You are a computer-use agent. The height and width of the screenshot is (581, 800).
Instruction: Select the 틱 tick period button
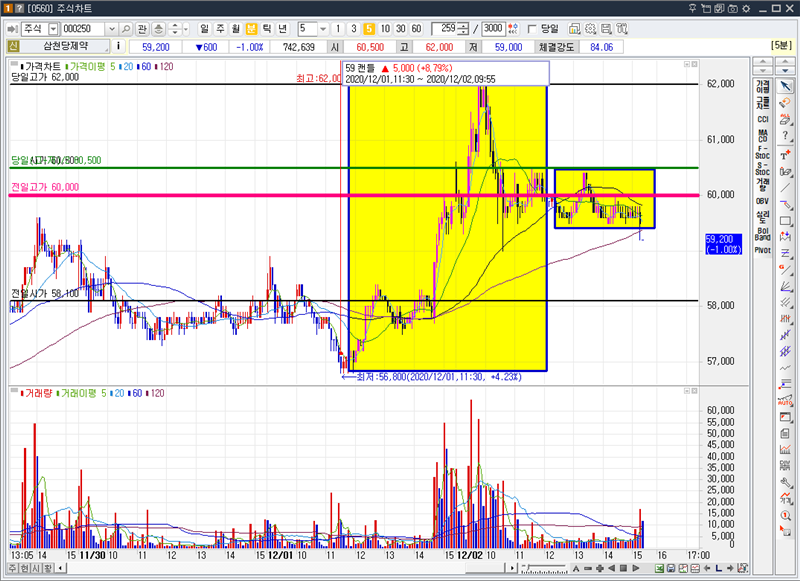[x=267, y=29]
